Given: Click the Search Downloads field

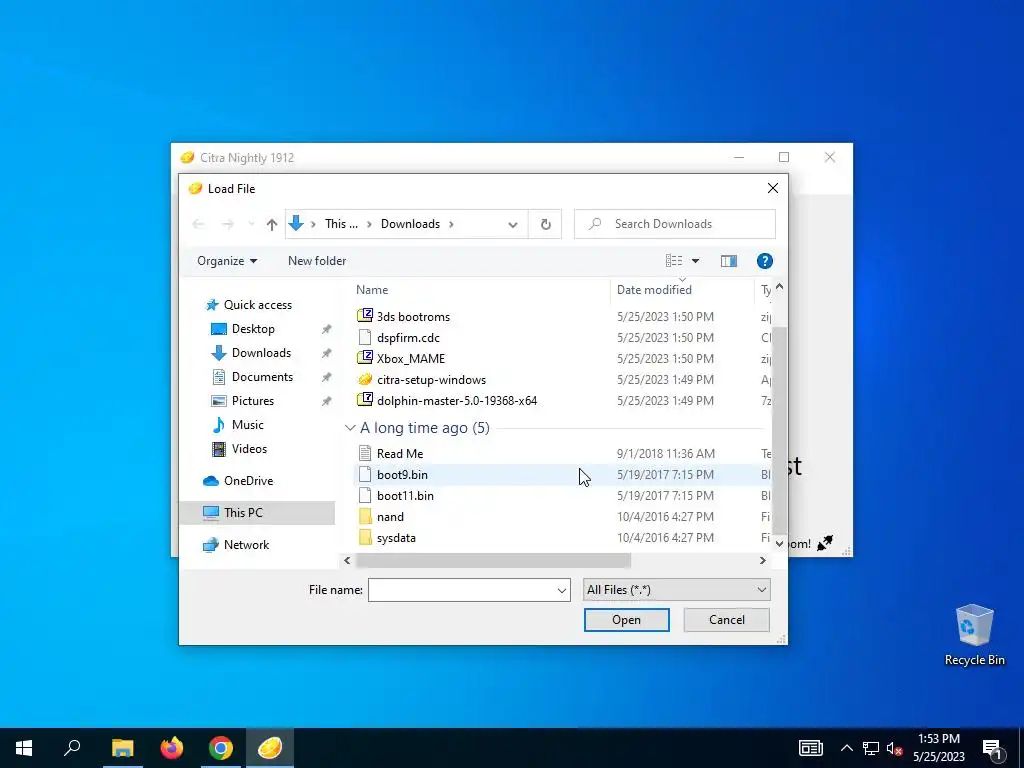Looking at the screenshot, I should coord(675,224).
